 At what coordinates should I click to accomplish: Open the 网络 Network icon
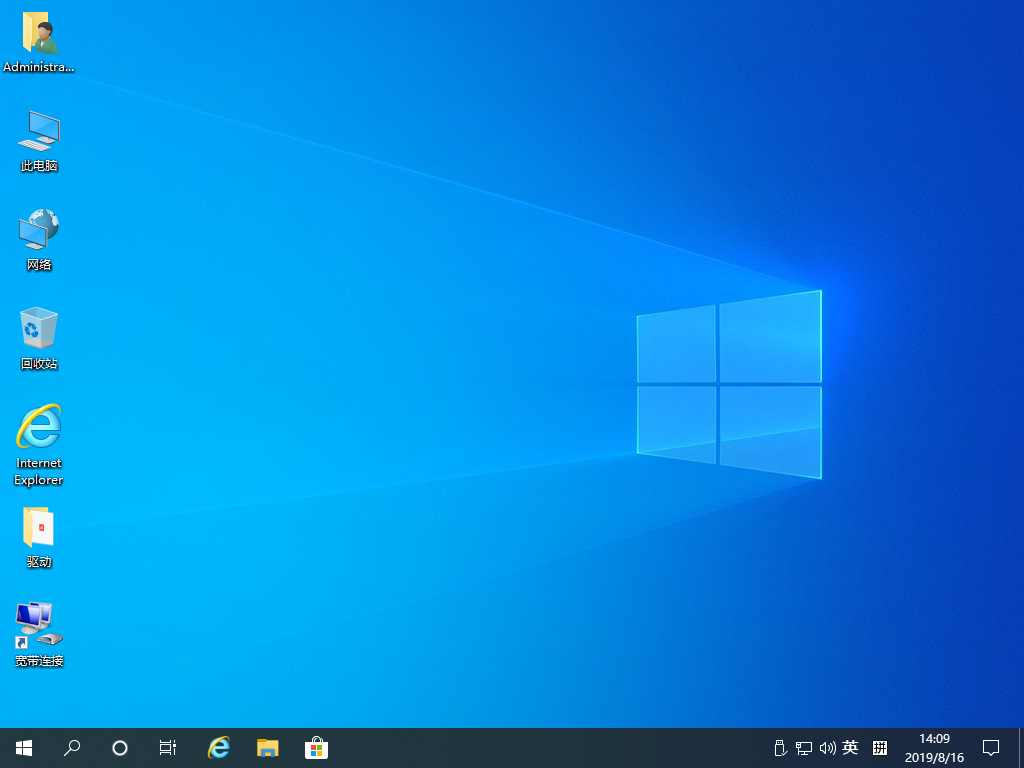38,238
